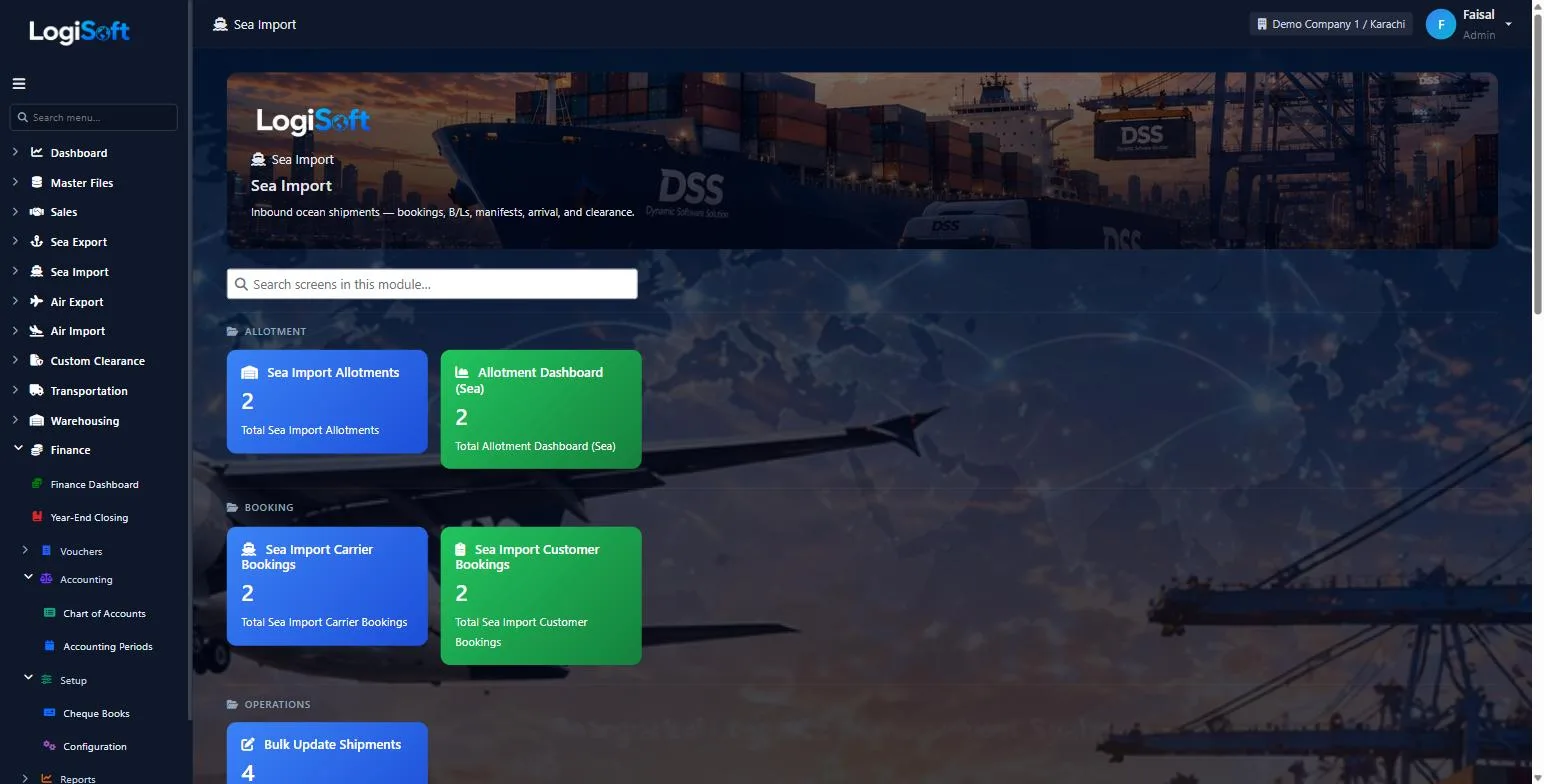Open Cheque Books in sidebar
Screen dimensions: 1544x784
pyautogui.click(x=96, y=713)
